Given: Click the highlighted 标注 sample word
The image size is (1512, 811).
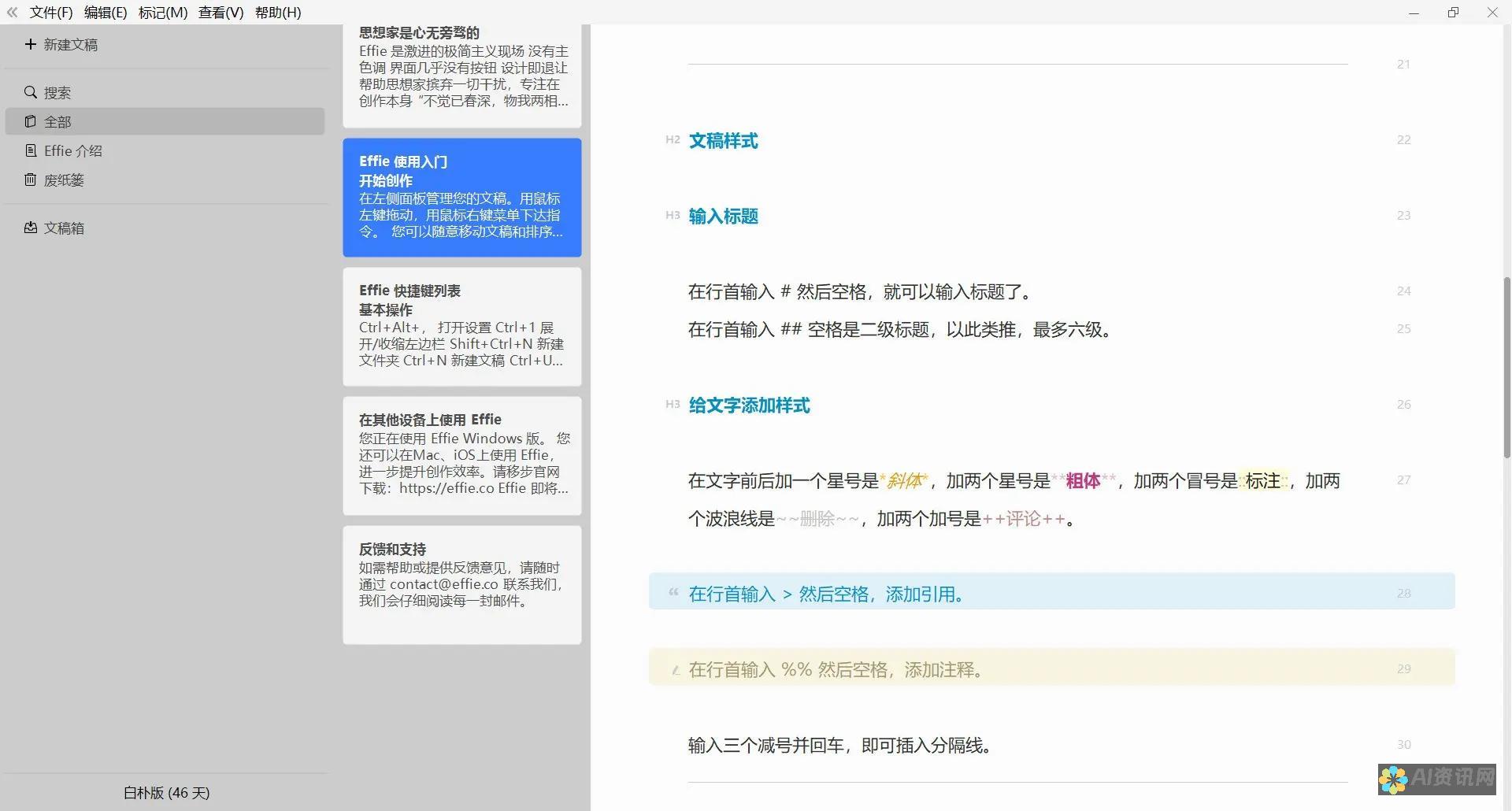Looking at the screenshot, I should tap(1262, 481).
